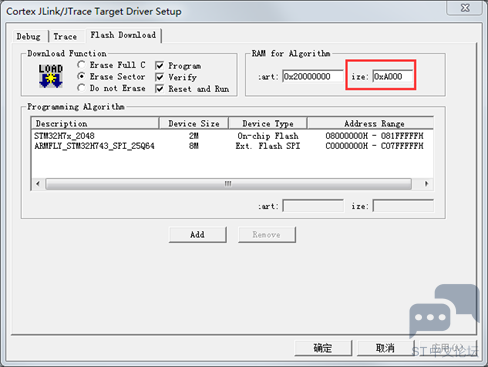Edit RAM Size field 0xA000
Image resolution: width=488 pixels, height=367 pixels.
393,76
